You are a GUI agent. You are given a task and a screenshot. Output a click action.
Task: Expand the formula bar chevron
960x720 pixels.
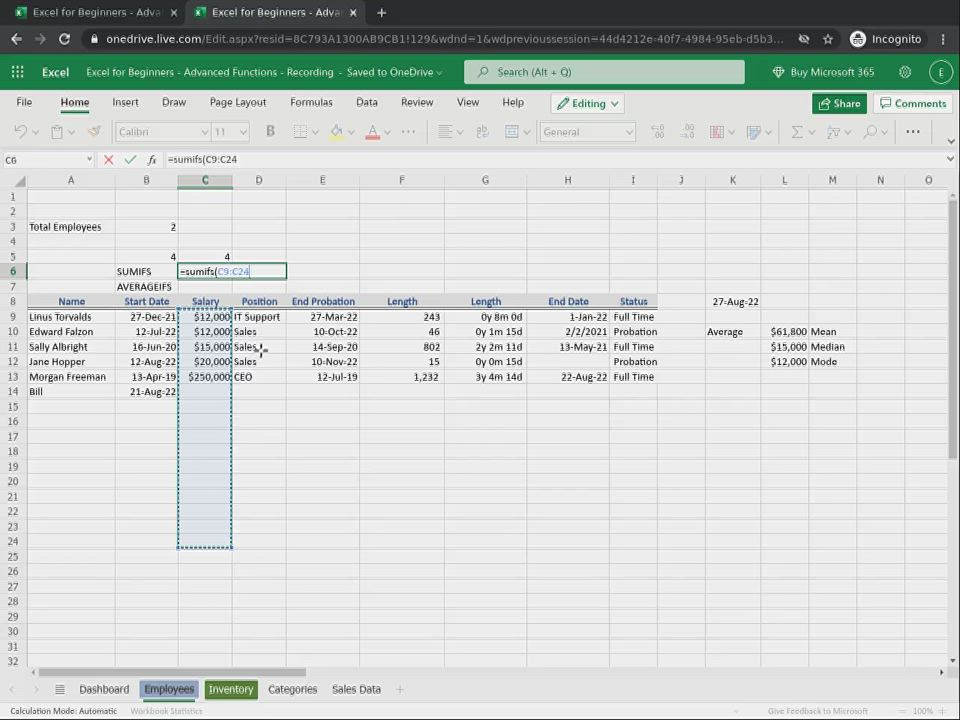point(950,159)
